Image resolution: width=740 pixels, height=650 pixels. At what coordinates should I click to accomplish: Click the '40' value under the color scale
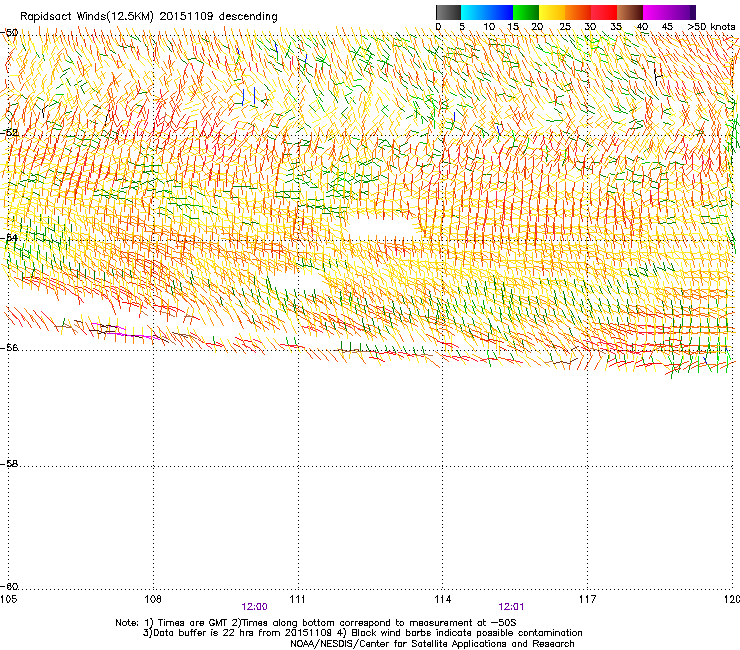pyautogui.click(x=642, y=27)
